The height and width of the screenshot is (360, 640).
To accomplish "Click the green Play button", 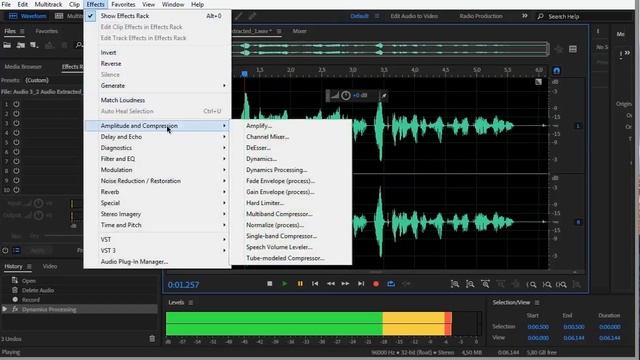I will tap(284, 284).
